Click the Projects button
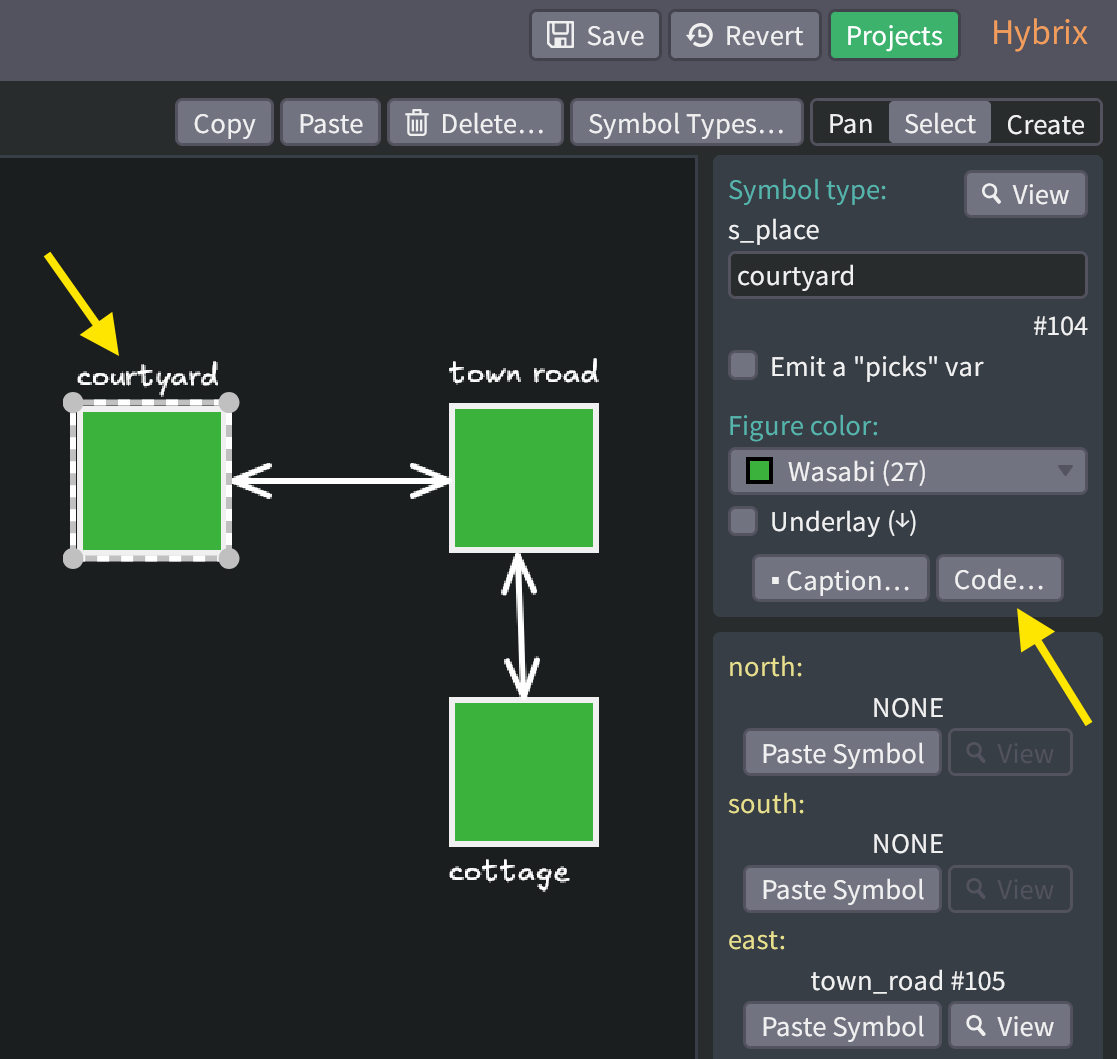The image size is (1117, 1059). pyautogui.click(x=894, y=34)
